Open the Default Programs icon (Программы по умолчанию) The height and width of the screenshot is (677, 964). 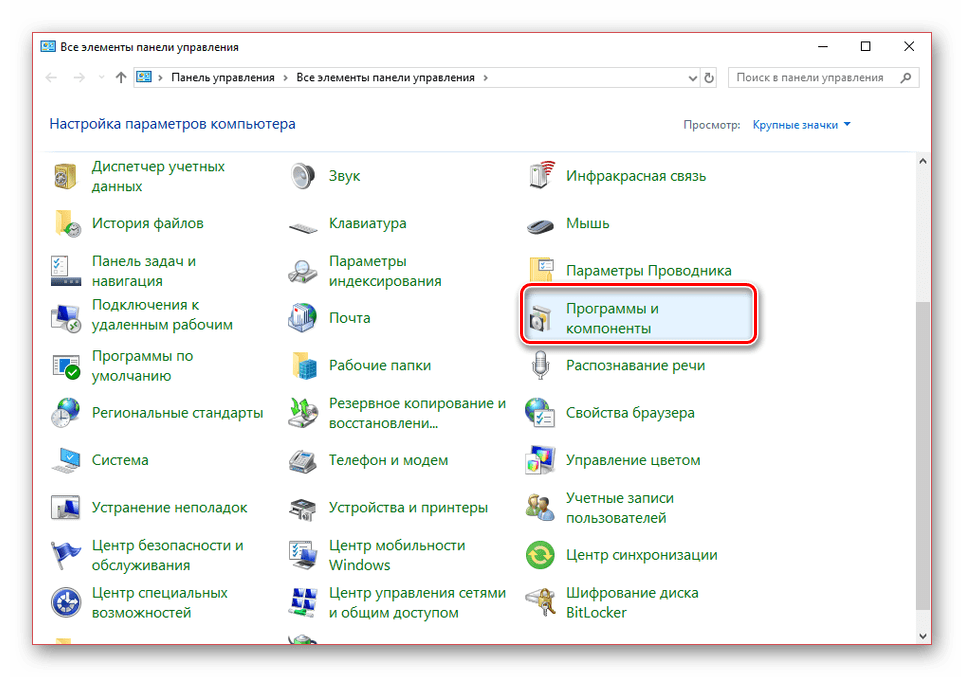coord(66,366)
